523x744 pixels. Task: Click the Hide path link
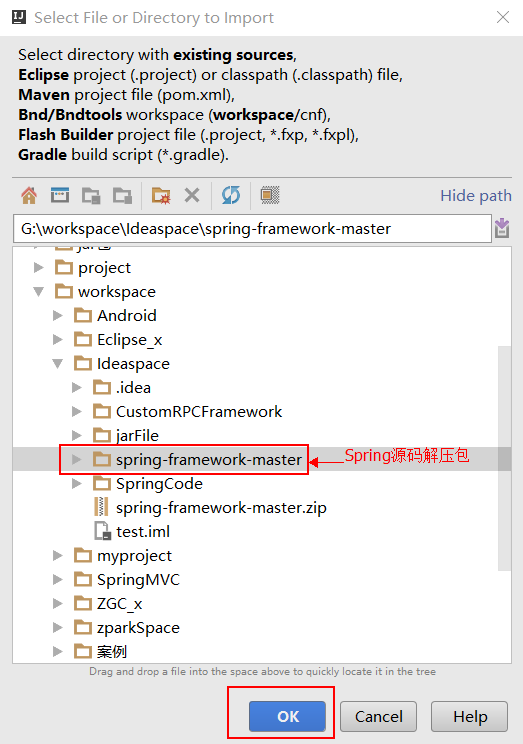(x=476, y=195)
